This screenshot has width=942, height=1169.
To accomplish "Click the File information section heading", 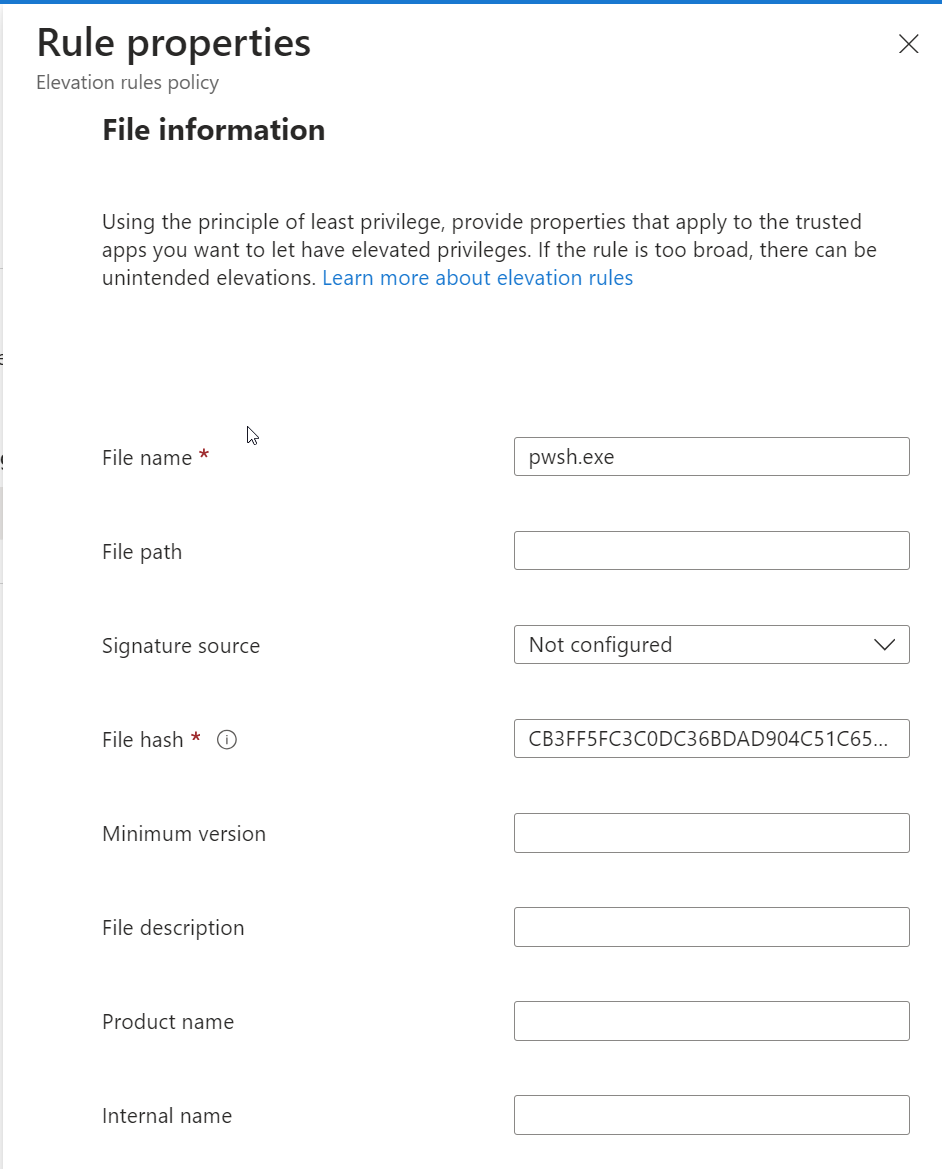I will (213, 129).
